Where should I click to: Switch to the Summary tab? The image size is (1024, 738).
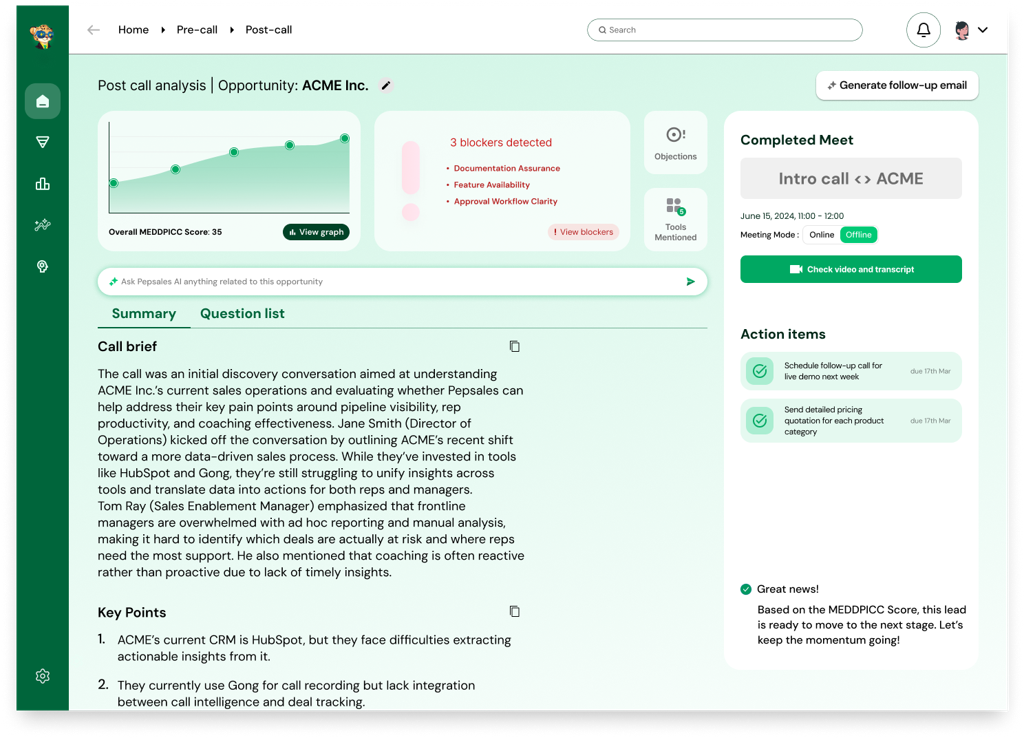click(x=144, y=313)
